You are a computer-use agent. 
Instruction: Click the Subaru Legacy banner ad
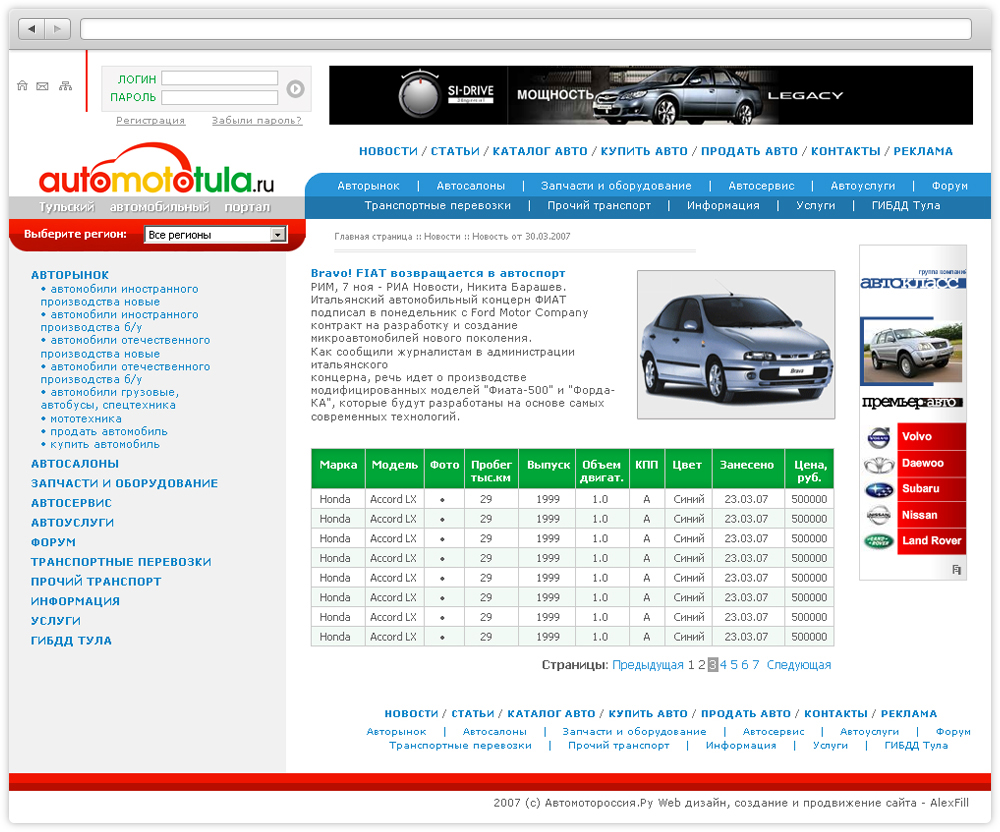tap(651, 95)
